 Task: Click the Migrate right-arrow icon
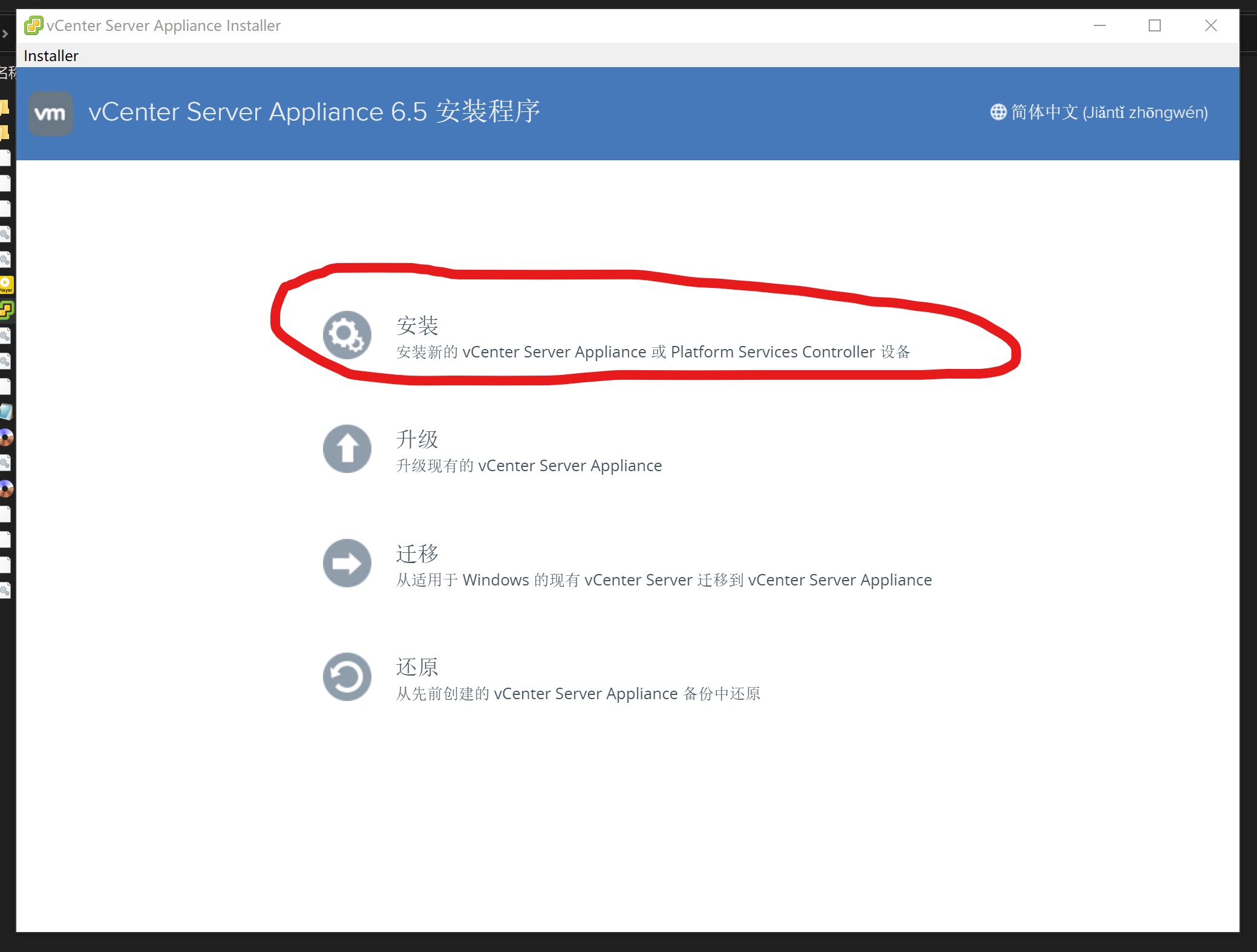347,563
